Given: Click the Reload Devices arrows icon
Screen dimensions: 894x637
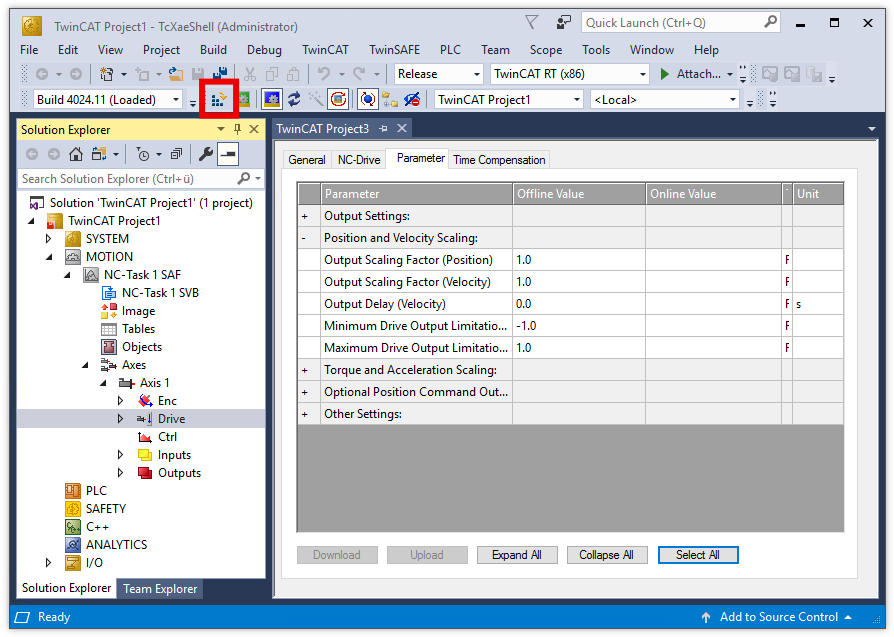Looking at the screenshot, I should [x=294, y=100].
